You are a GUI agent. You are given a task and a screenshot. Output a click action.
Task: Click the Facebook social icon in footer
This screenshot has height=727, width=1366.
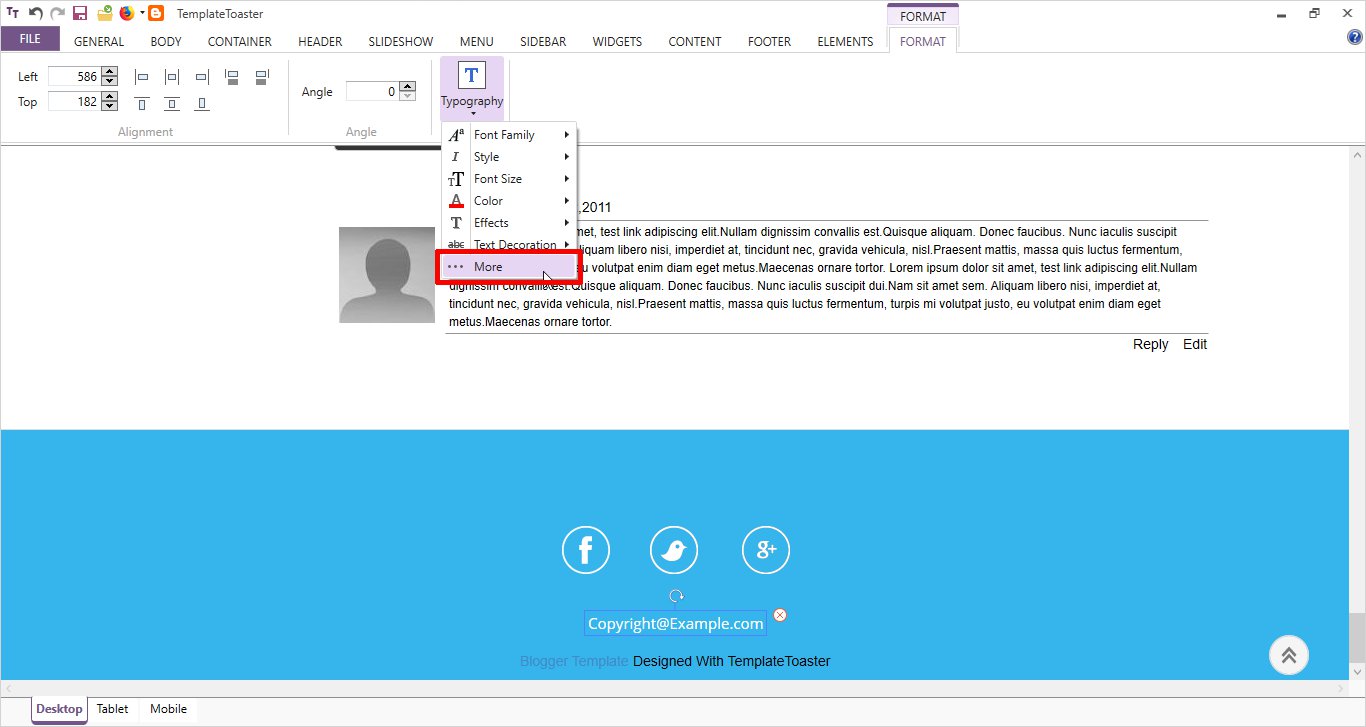coord(586,550)
